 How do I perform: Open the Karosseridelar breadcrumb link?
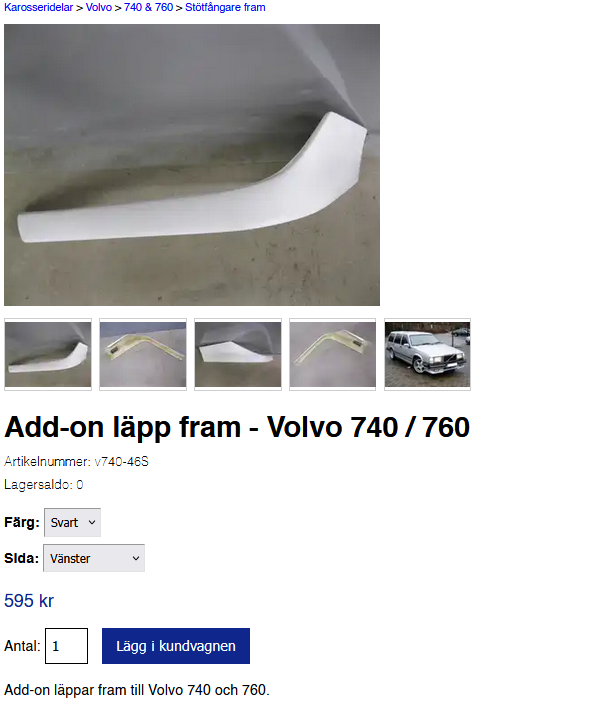click(38, 7)
